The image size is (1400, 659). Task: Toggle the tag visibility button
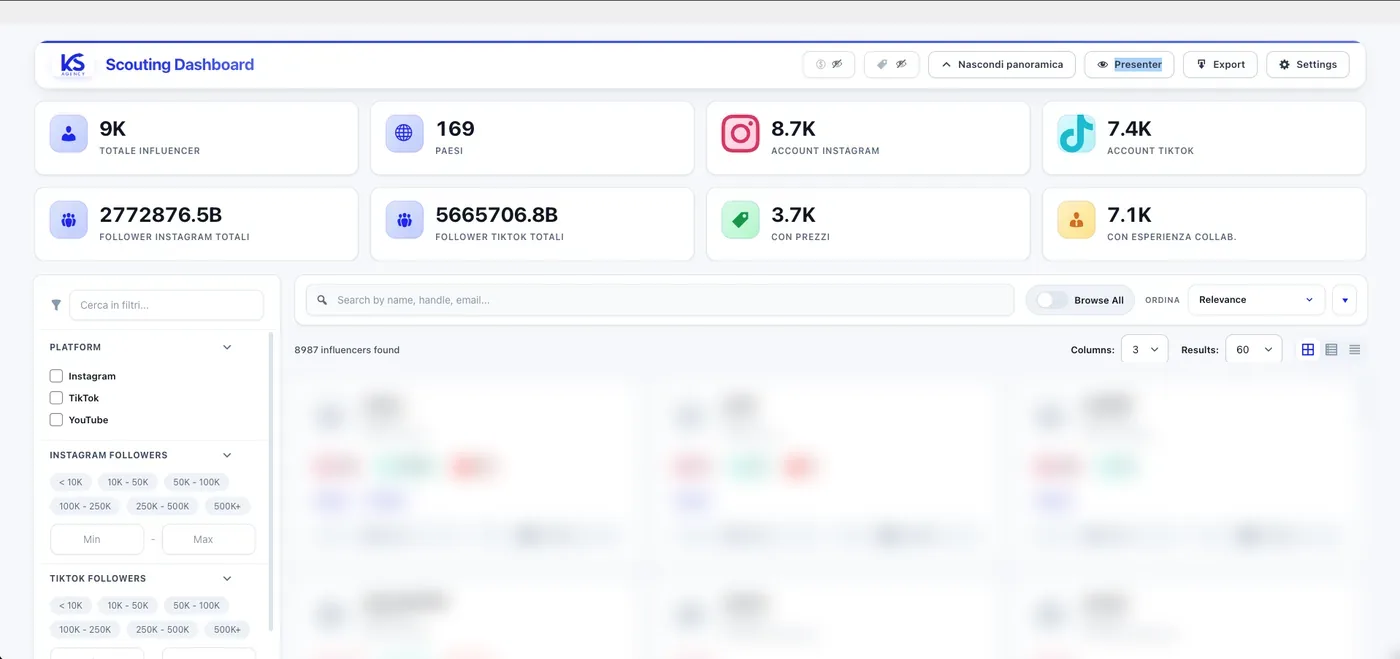[x=891, y=64]
